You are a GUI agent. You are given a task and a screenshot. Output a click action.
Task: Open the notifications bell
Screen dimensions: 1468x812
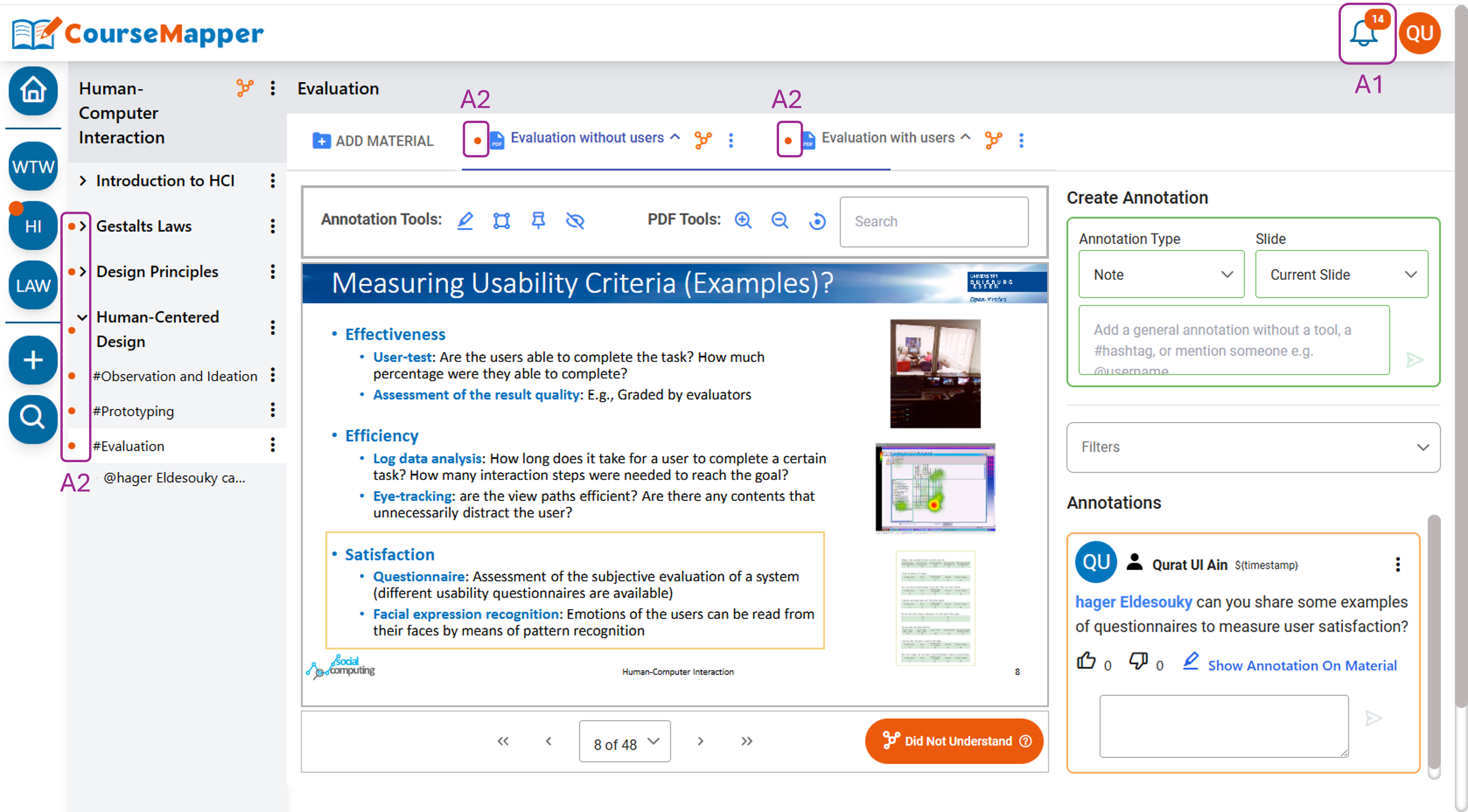[x=1363, y=34]
